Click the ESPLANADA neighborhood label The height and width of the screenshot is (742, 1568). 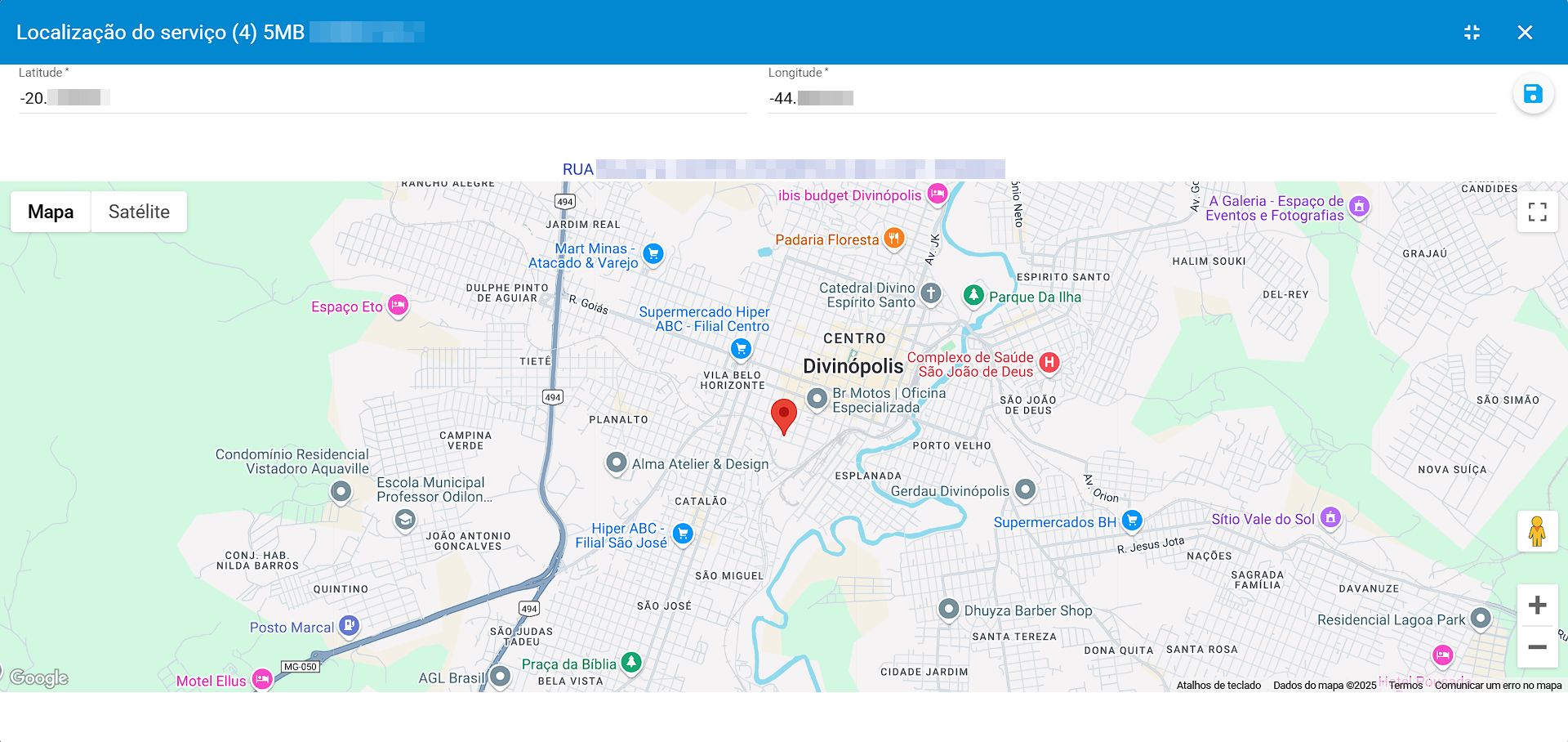[868, 476]
